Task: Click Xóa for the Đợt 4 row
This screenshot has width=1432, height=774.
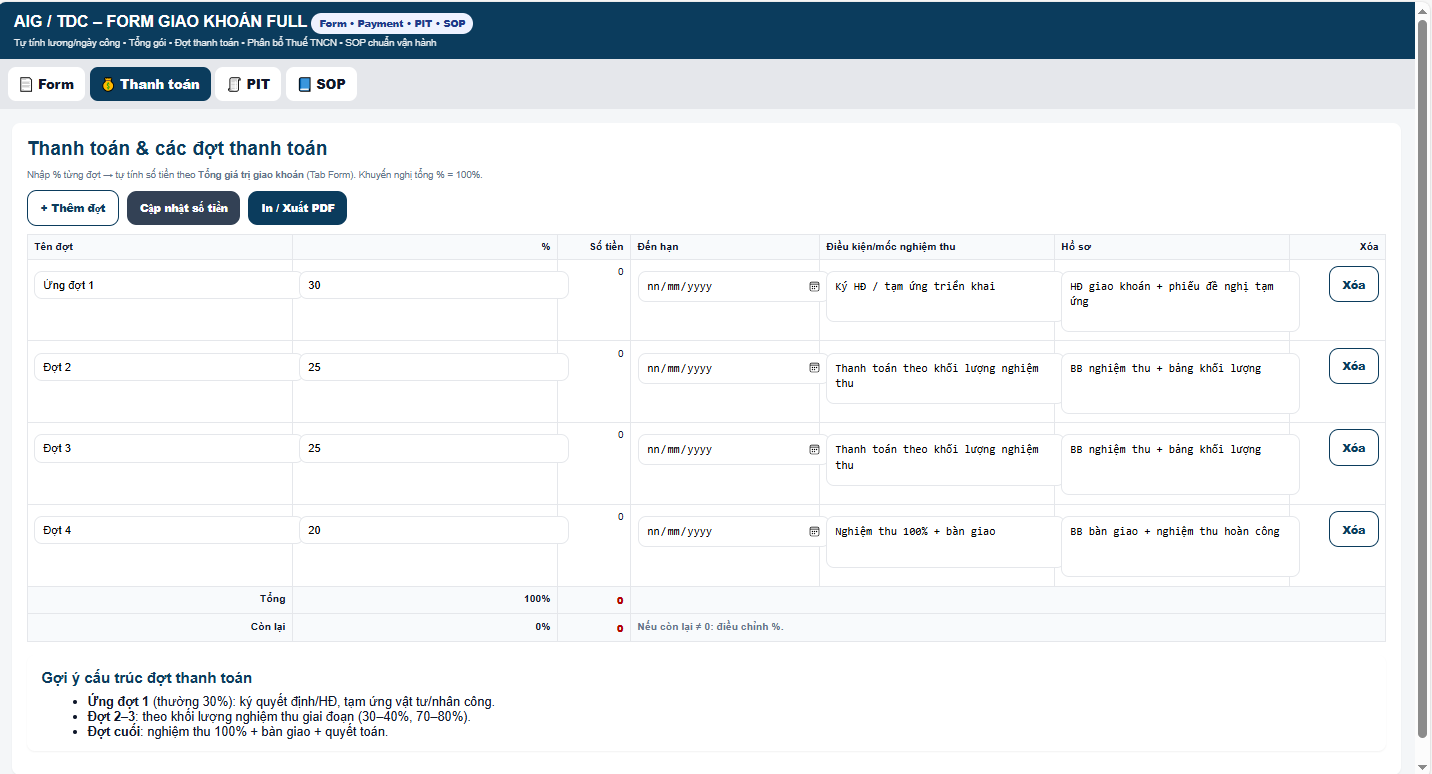Action: click(1353, 529)
